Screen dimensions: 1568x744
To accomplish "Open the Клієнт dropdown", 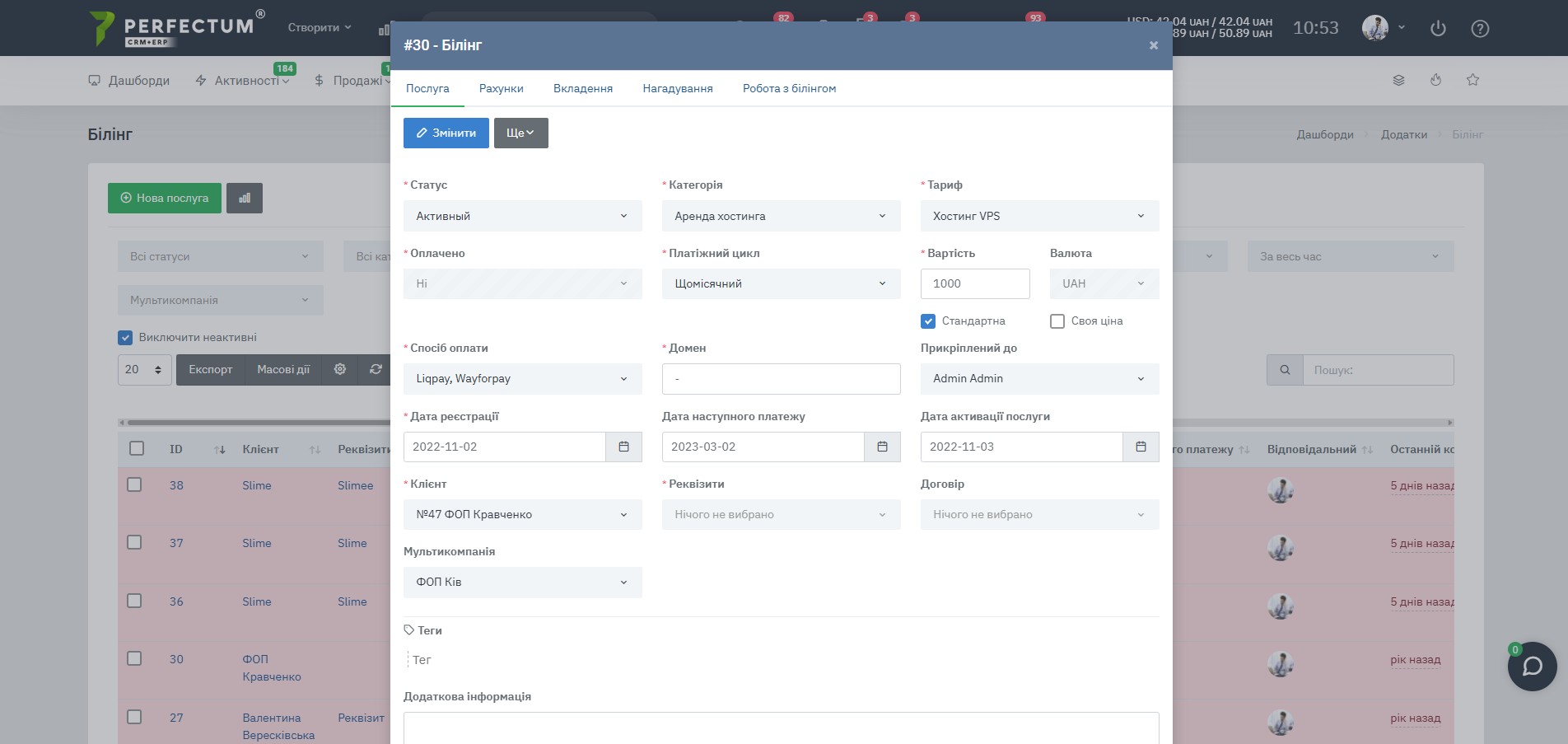I will click(x=523, y=514).
